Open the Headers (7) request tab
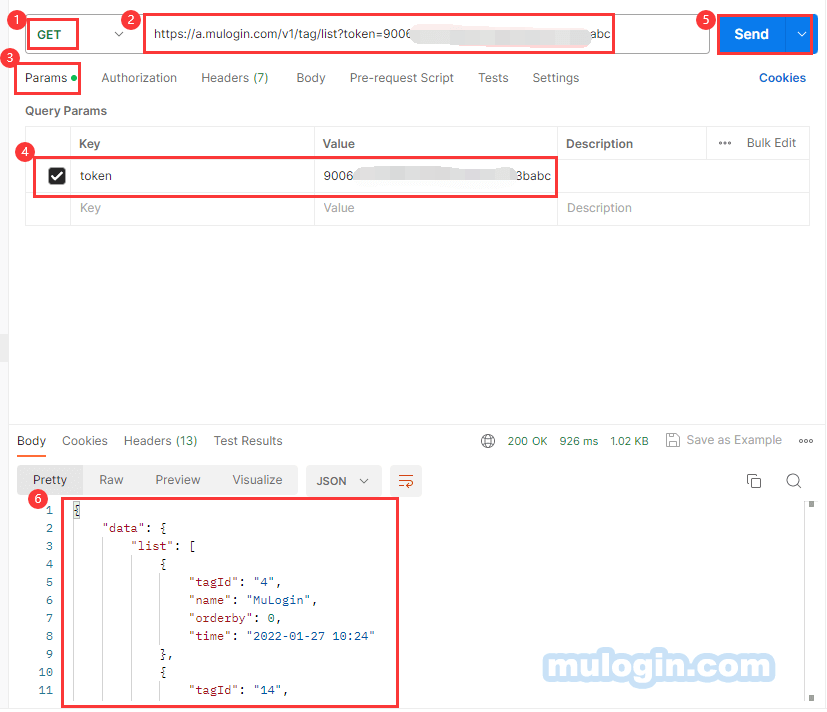 pyautogui.click(x=235, y=78)
